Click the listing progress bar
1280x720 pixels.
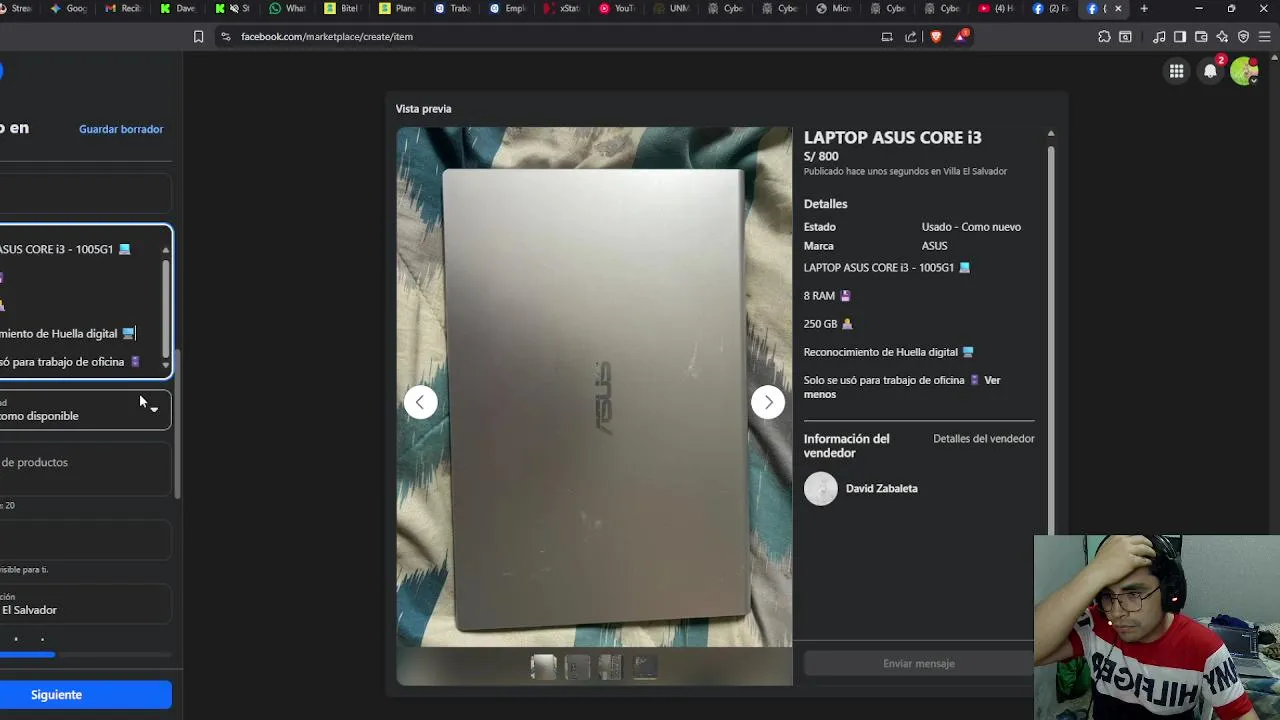click(86, 655)
